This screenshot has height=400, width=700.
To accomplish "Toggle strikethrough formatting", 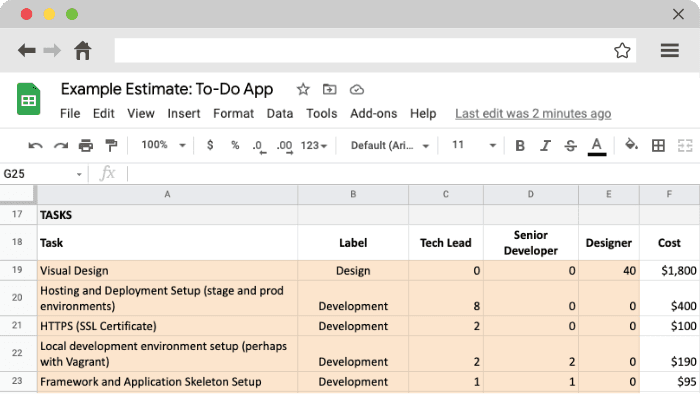I will (571, 146).
